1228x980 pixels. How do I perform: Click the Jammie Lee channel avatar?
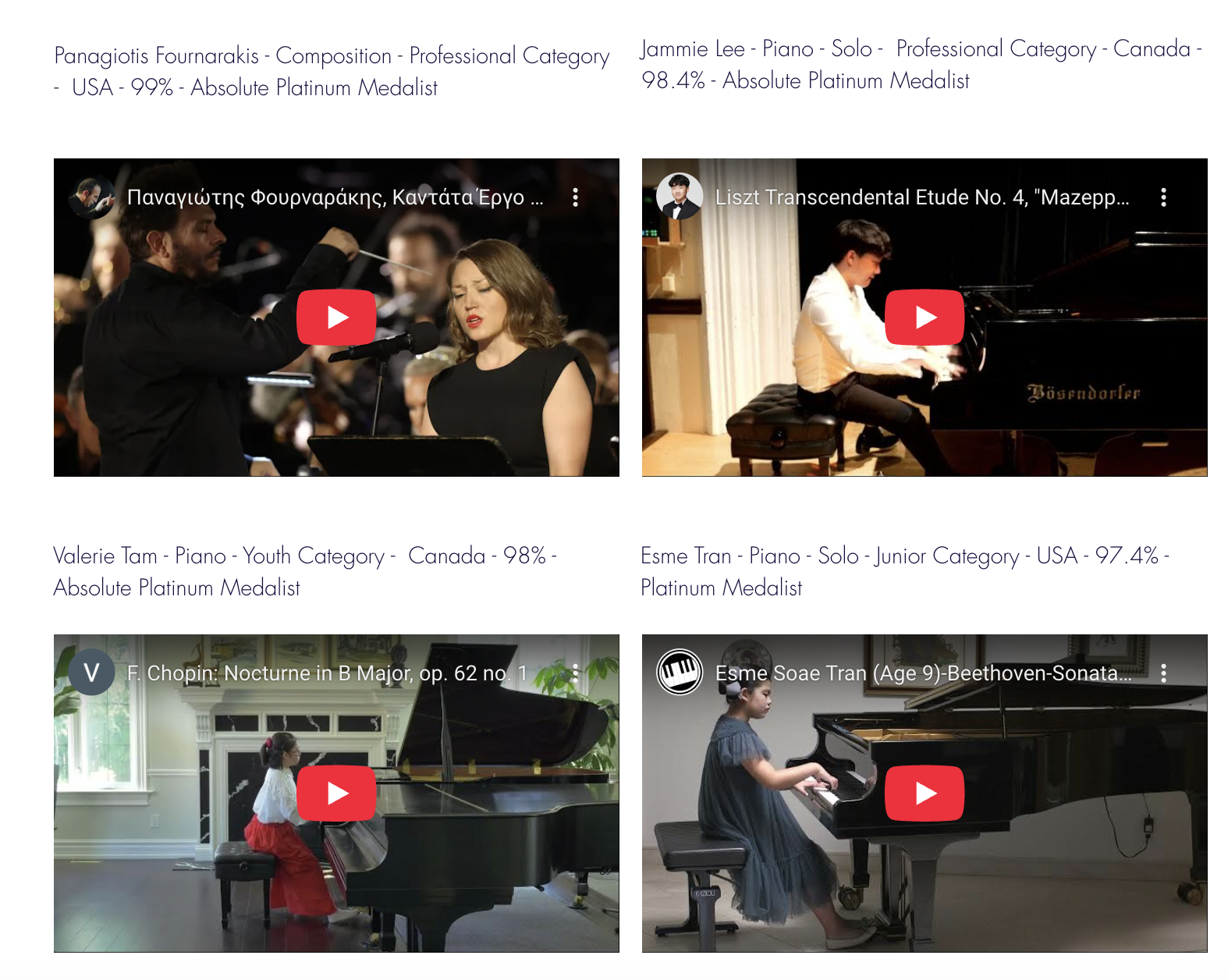[x=680, y=197]
